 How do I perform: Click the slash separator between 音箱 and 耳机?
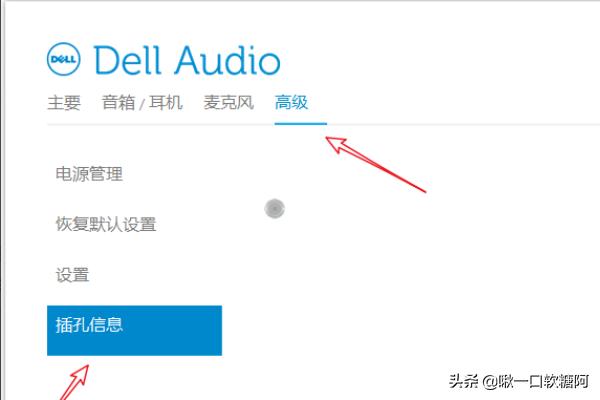pos(142,104)
